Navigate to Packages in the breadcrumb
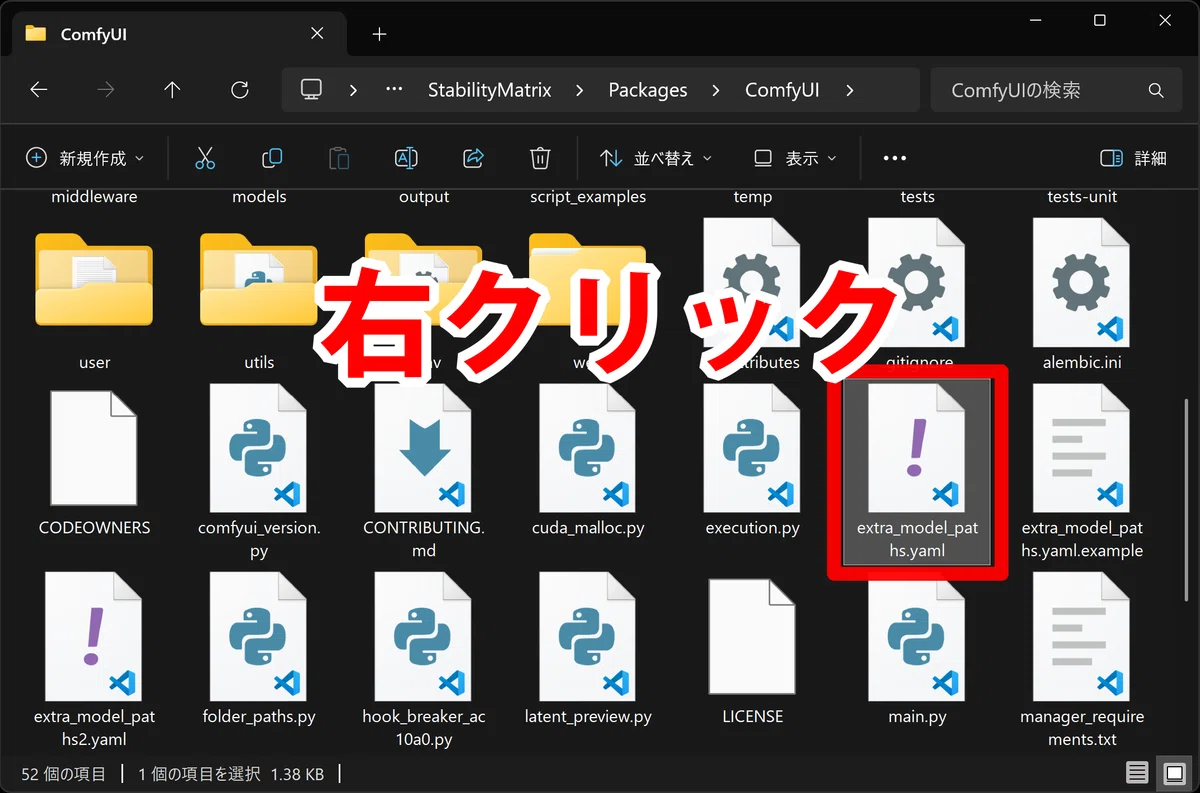The image size is (1200, 793). click(x=648, y=90)
